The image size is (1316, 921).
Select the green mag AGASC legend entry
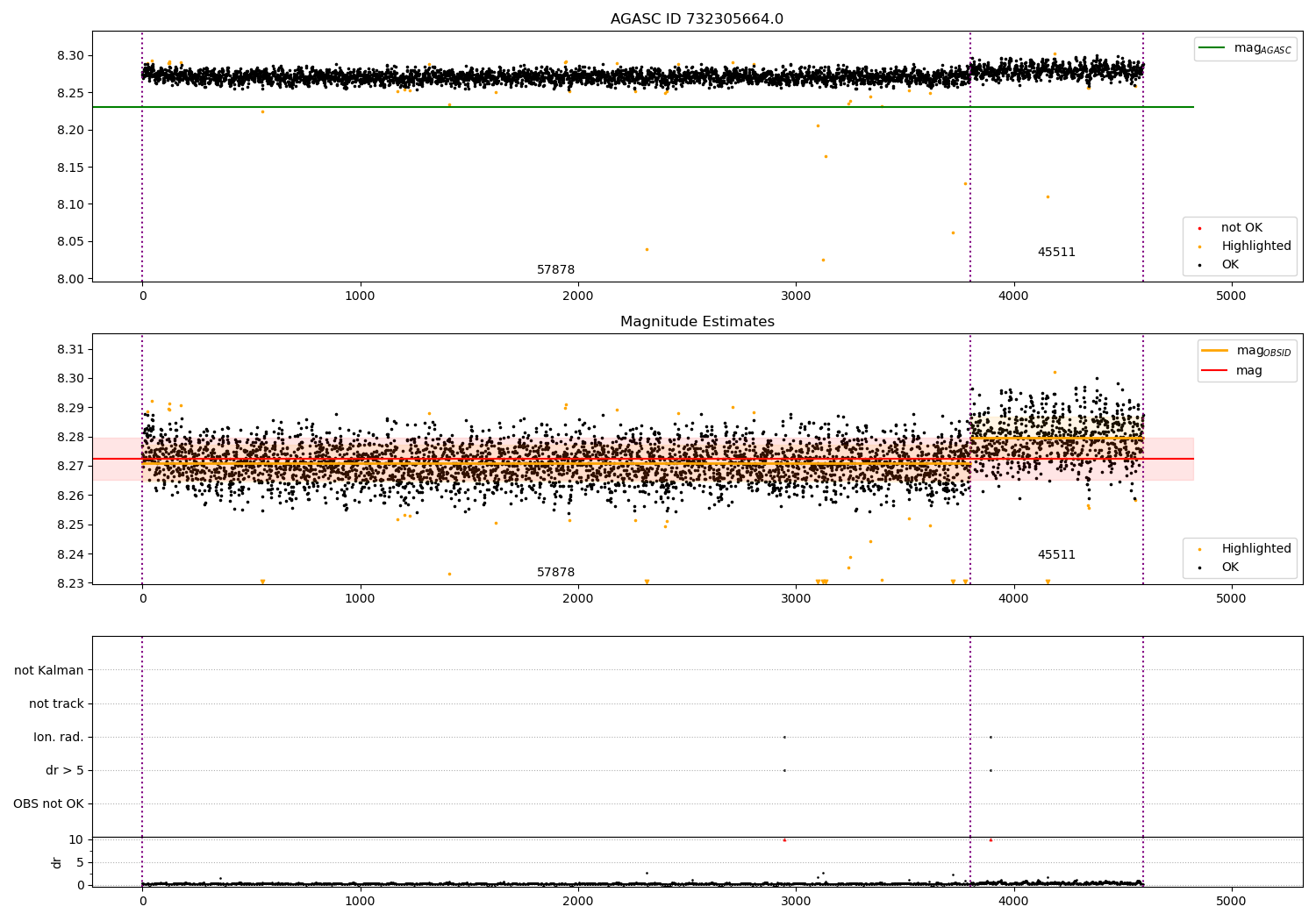pos(1245,48)
